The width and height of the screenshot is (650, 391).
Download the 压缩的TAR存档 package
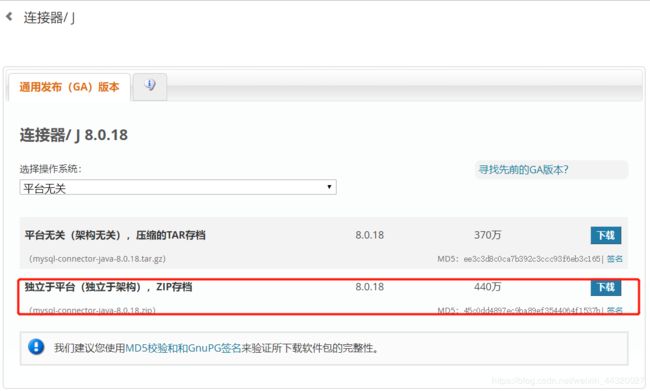point(606,236)
